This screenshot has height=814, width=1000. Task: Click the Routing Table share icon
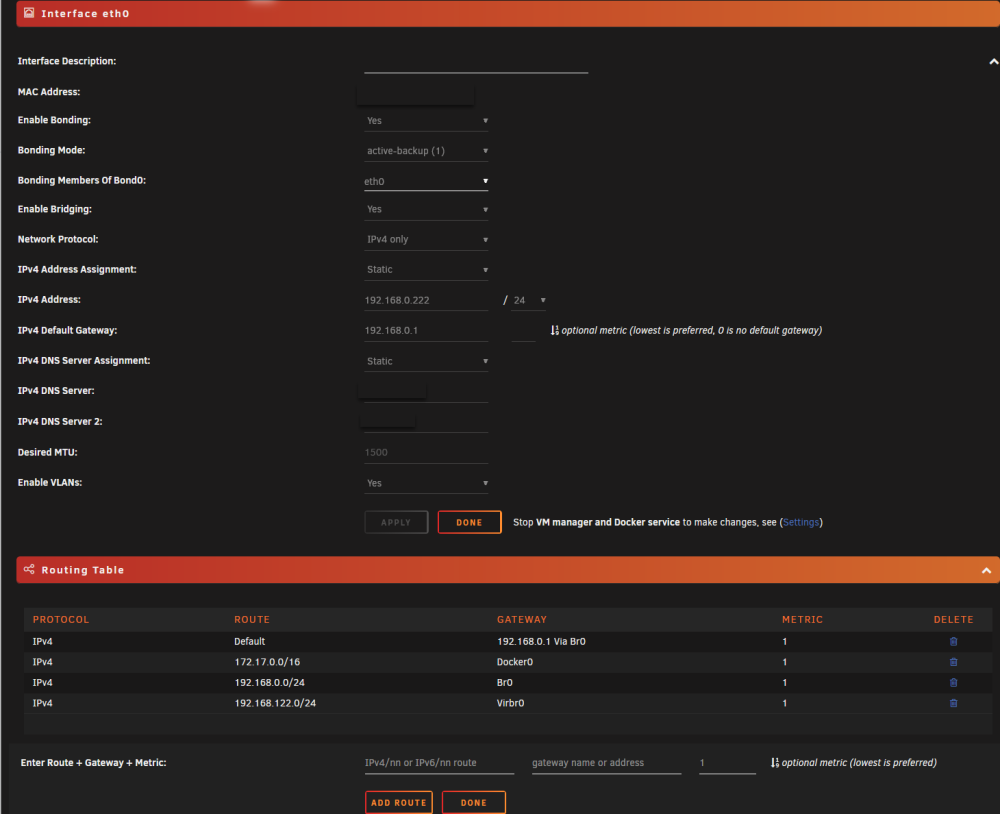coord(29,569)
